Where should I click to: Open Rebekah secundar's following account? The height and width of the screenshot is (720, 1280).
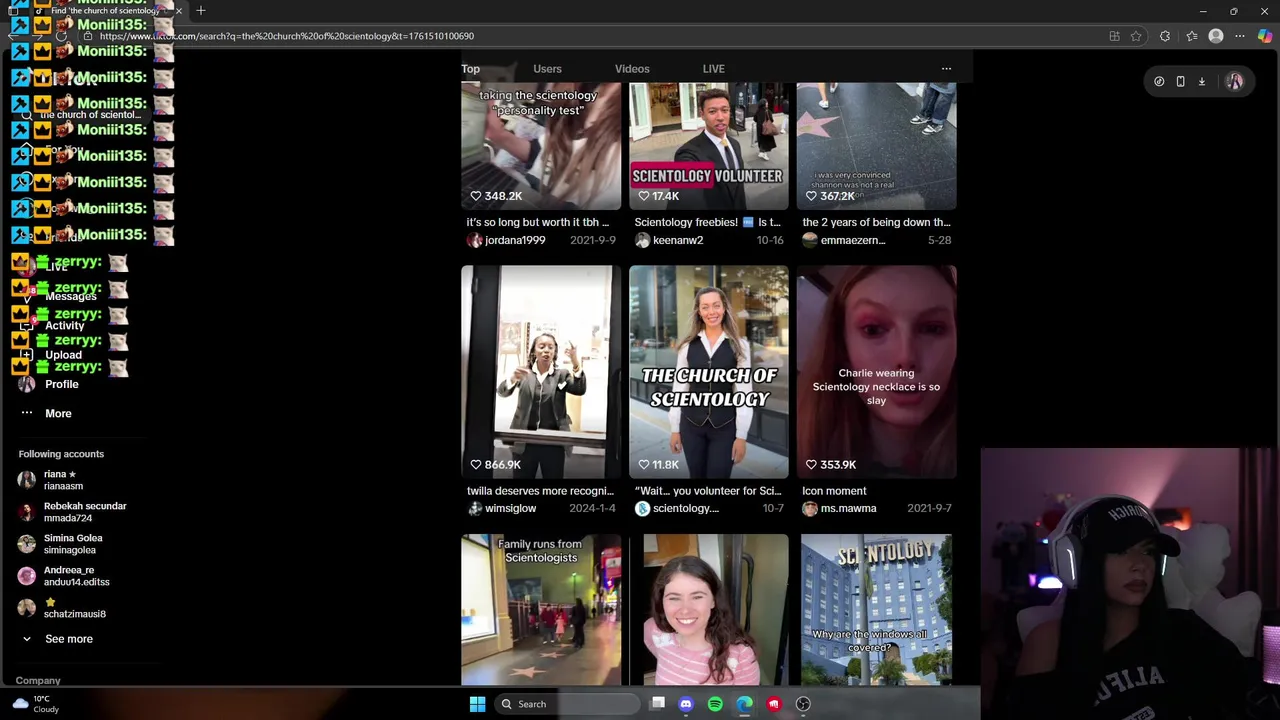pos(84,512)
